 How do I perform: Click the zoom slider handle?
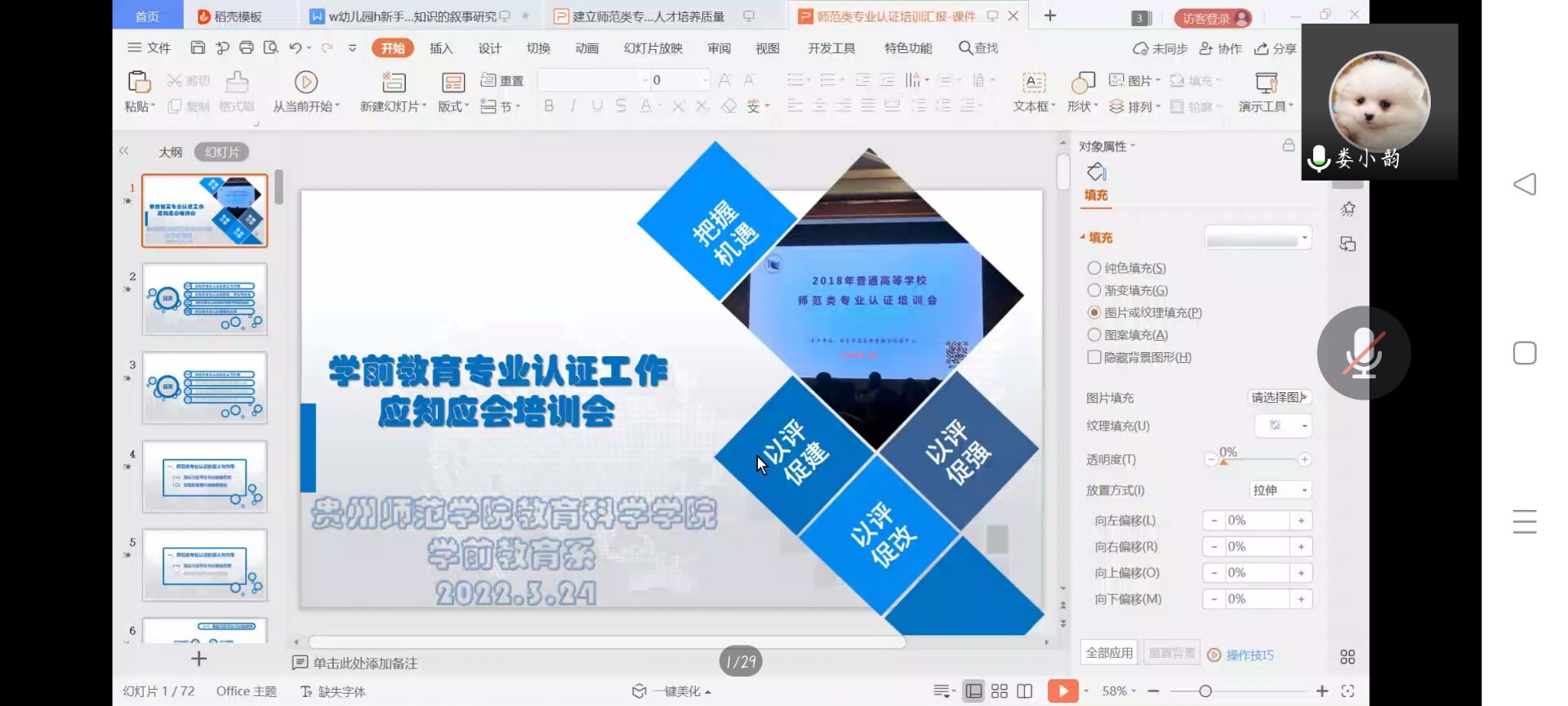click(x=1205, y=691)
